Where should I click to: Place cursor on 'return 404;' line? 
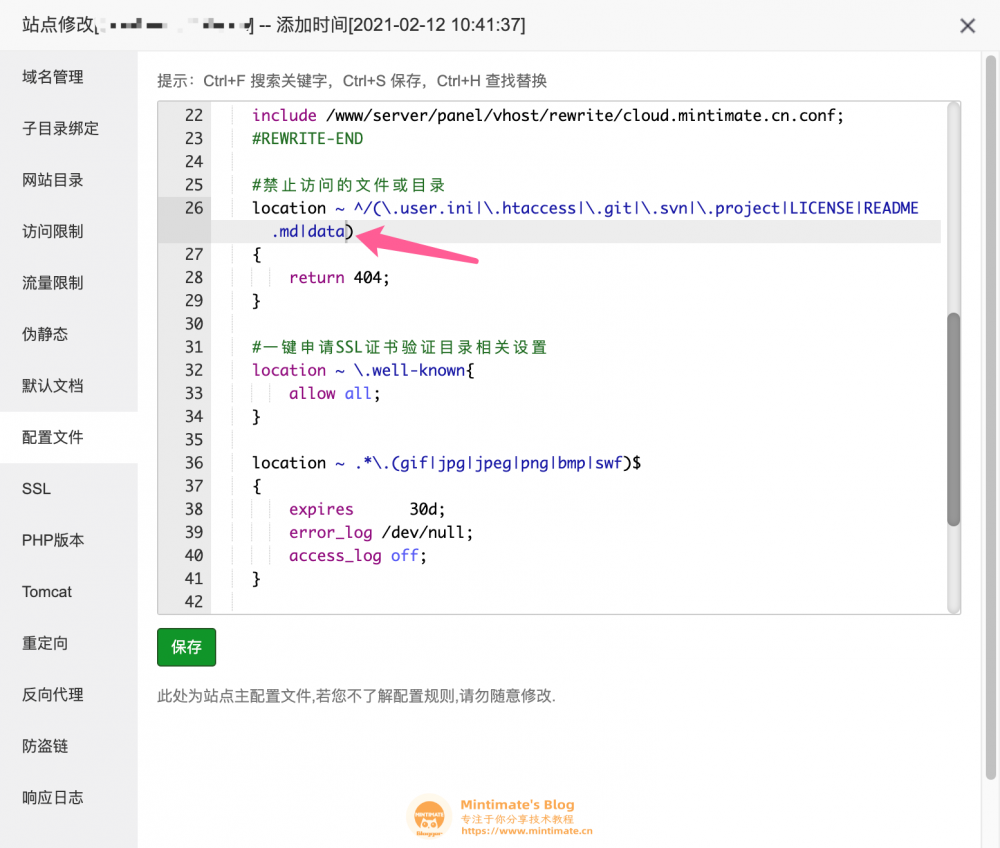pyautogui.click(x=340, y=277)
